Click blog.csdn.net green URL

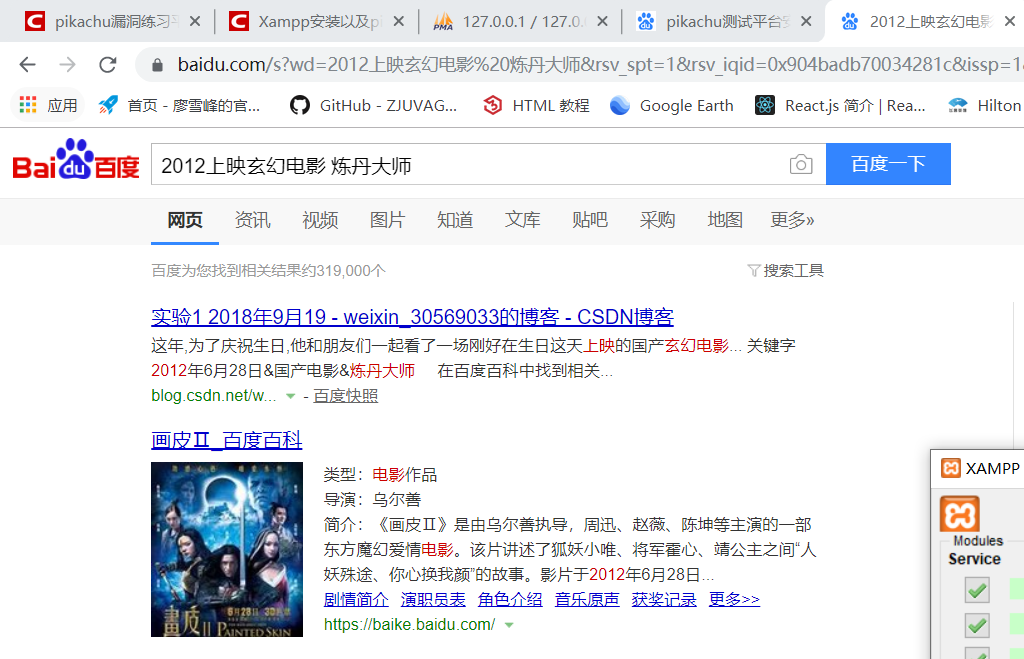click(x=214, y=396)
